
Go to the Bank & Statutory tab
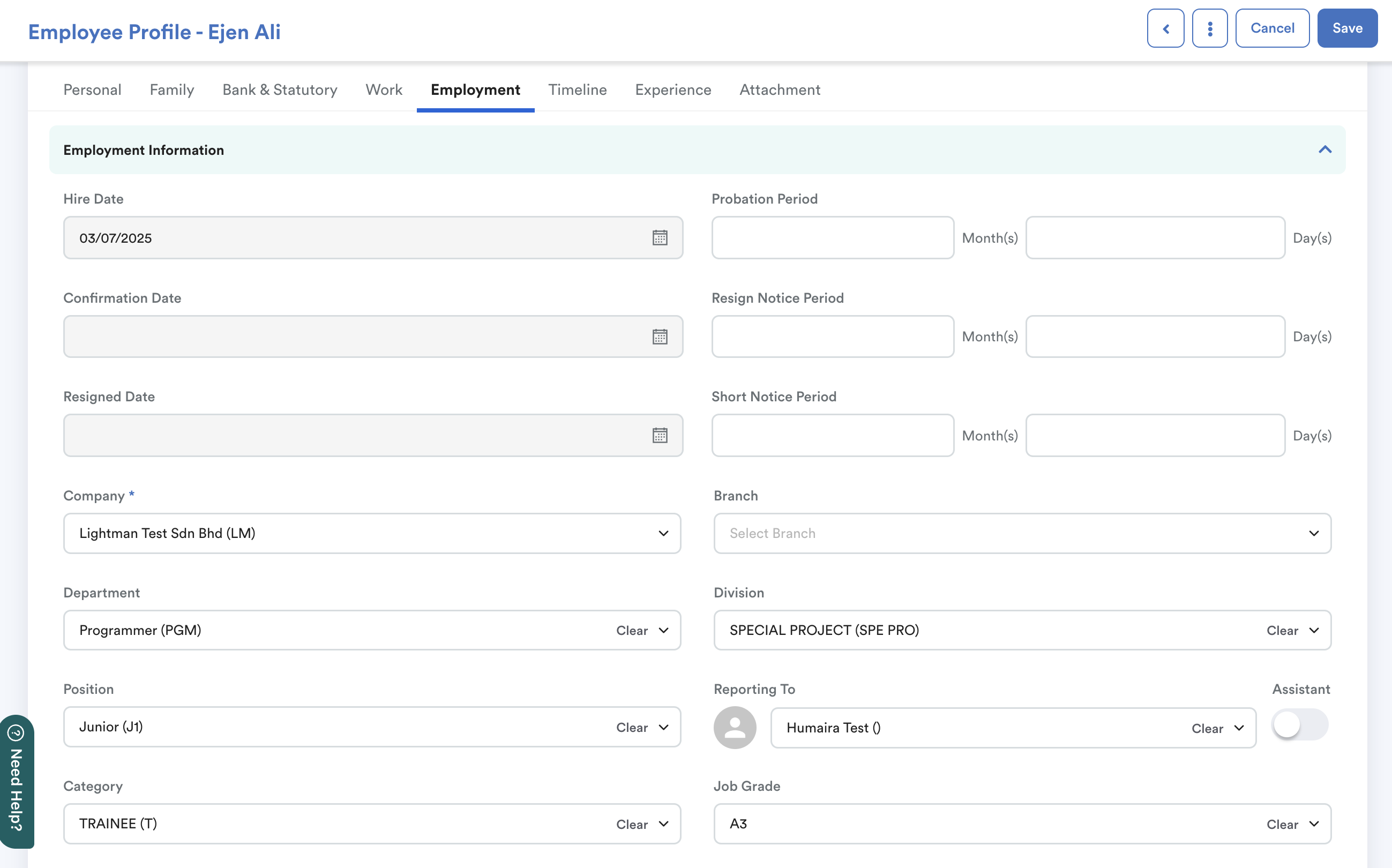[x=280, y=89]
